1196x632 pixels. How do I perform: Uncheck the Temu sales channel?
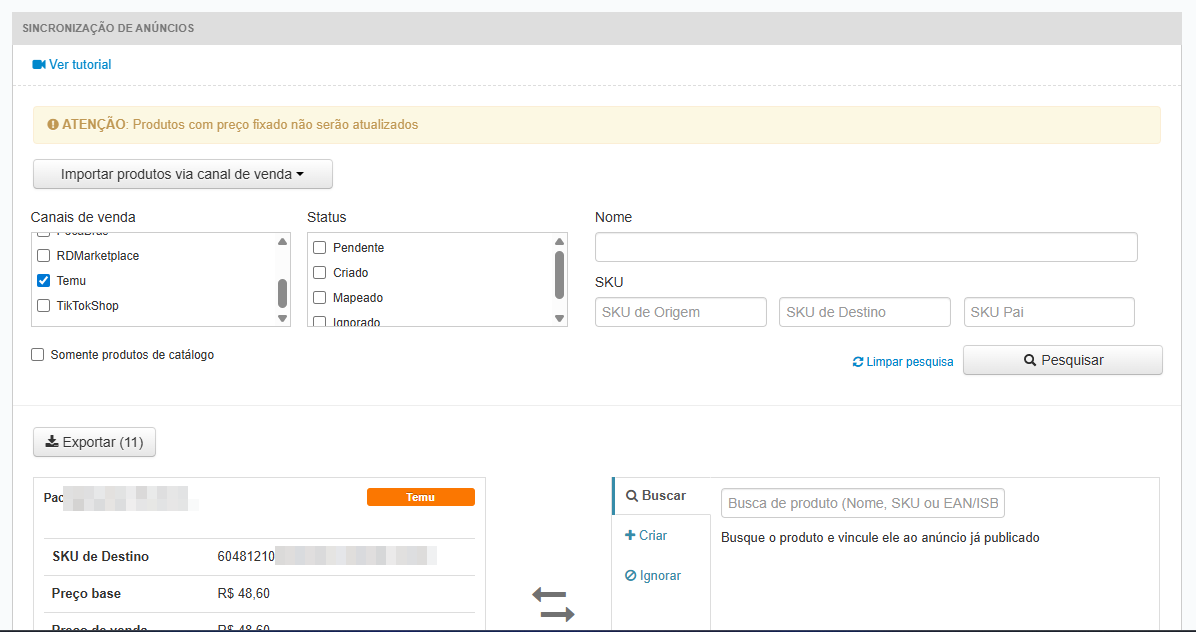44,281
